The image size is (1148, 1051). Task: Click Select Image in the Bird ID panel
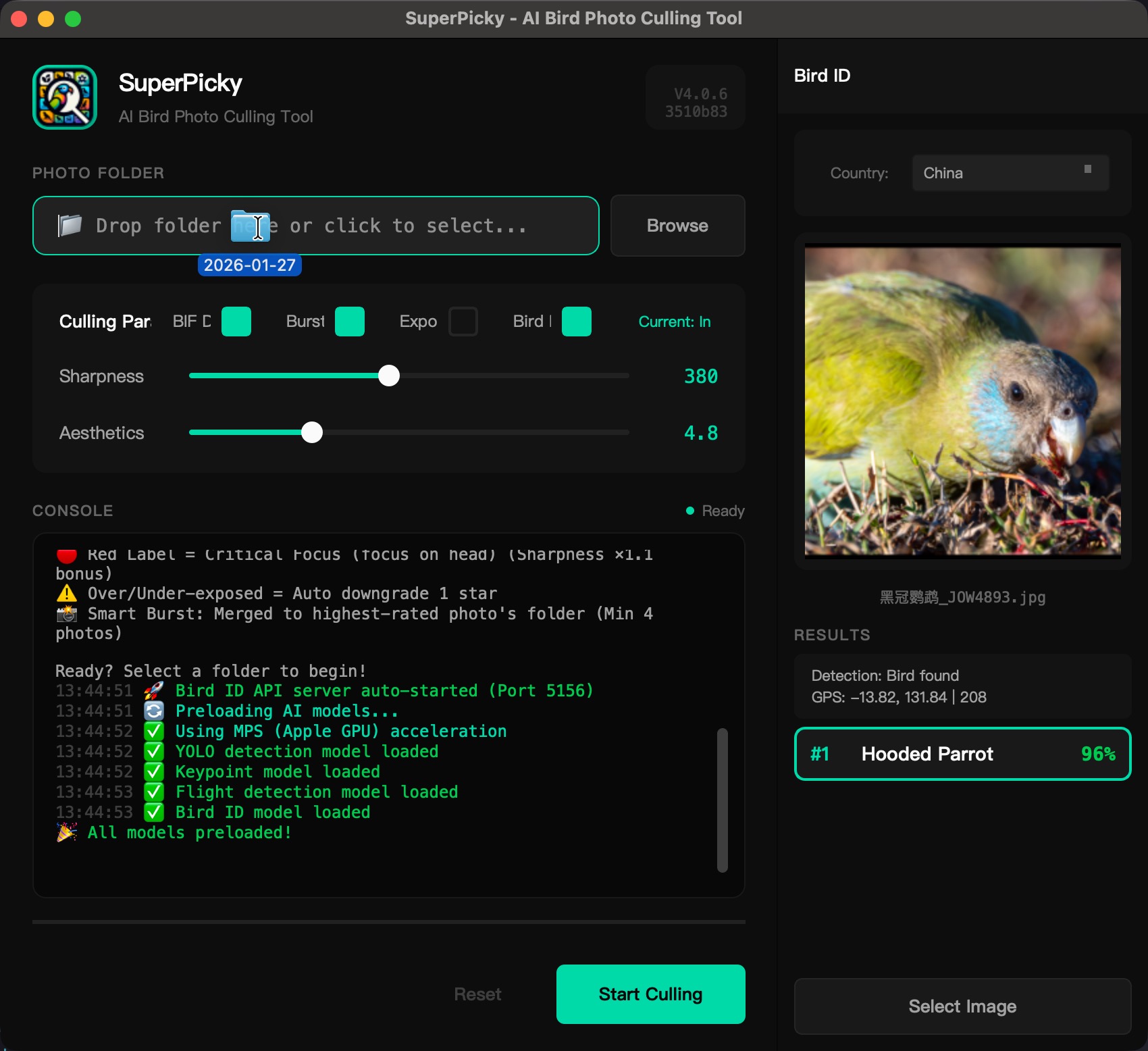[962, 1006]
